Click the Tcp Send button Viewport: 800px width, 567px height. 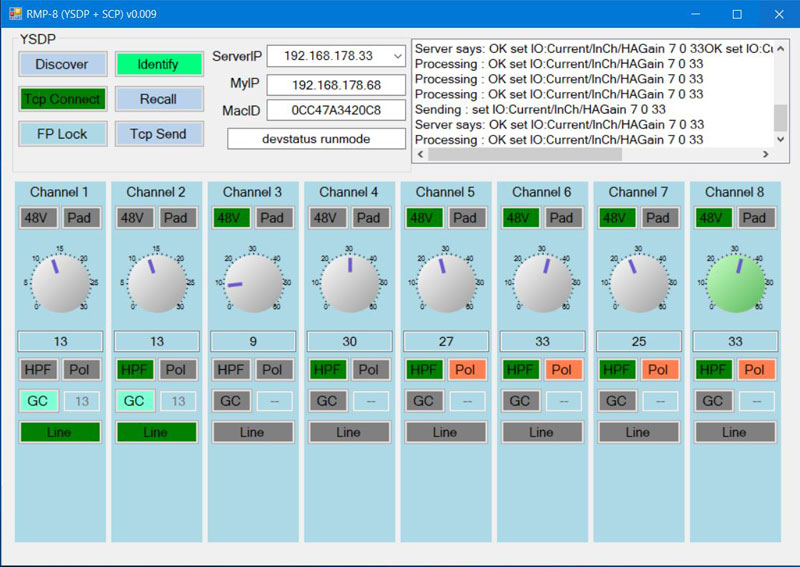[159, 134]
